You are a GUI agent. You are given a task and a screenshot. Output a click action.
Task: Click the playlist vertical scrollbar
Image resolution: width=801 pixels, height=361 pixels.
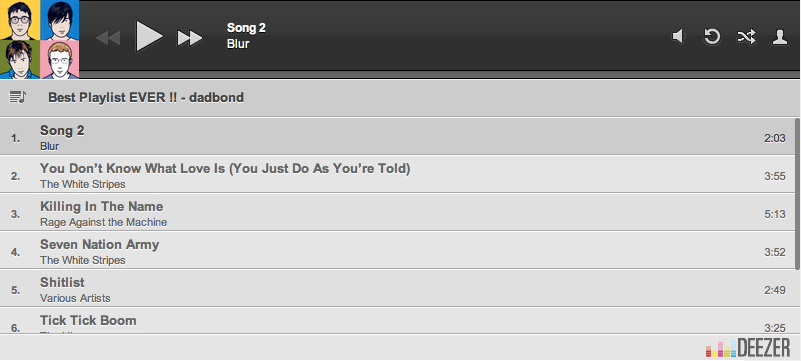(797, 194)
